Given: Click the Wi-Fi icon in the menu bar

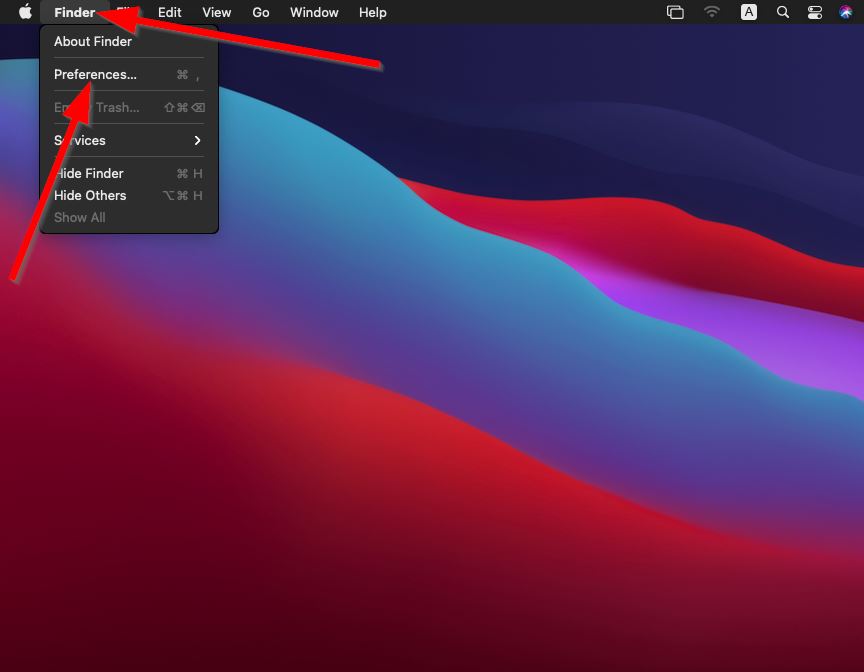Looking at the screenshot, I should (x=711, y=12).
